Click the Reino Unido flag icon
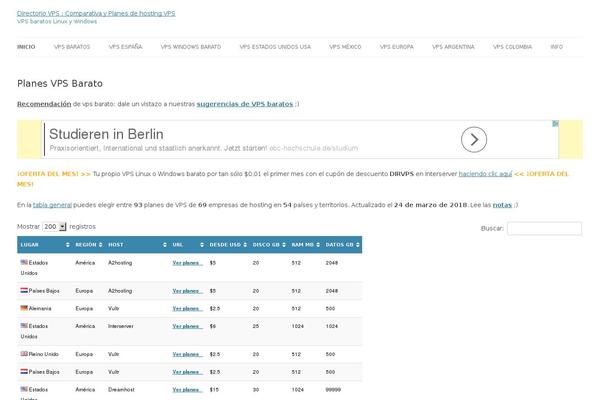 pos(24,354)
